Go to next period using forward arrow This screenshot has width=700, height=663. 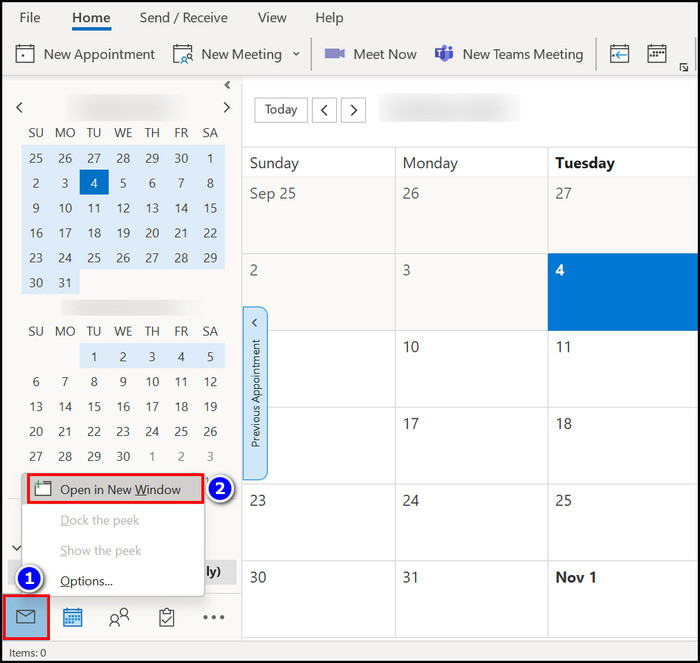354,109
